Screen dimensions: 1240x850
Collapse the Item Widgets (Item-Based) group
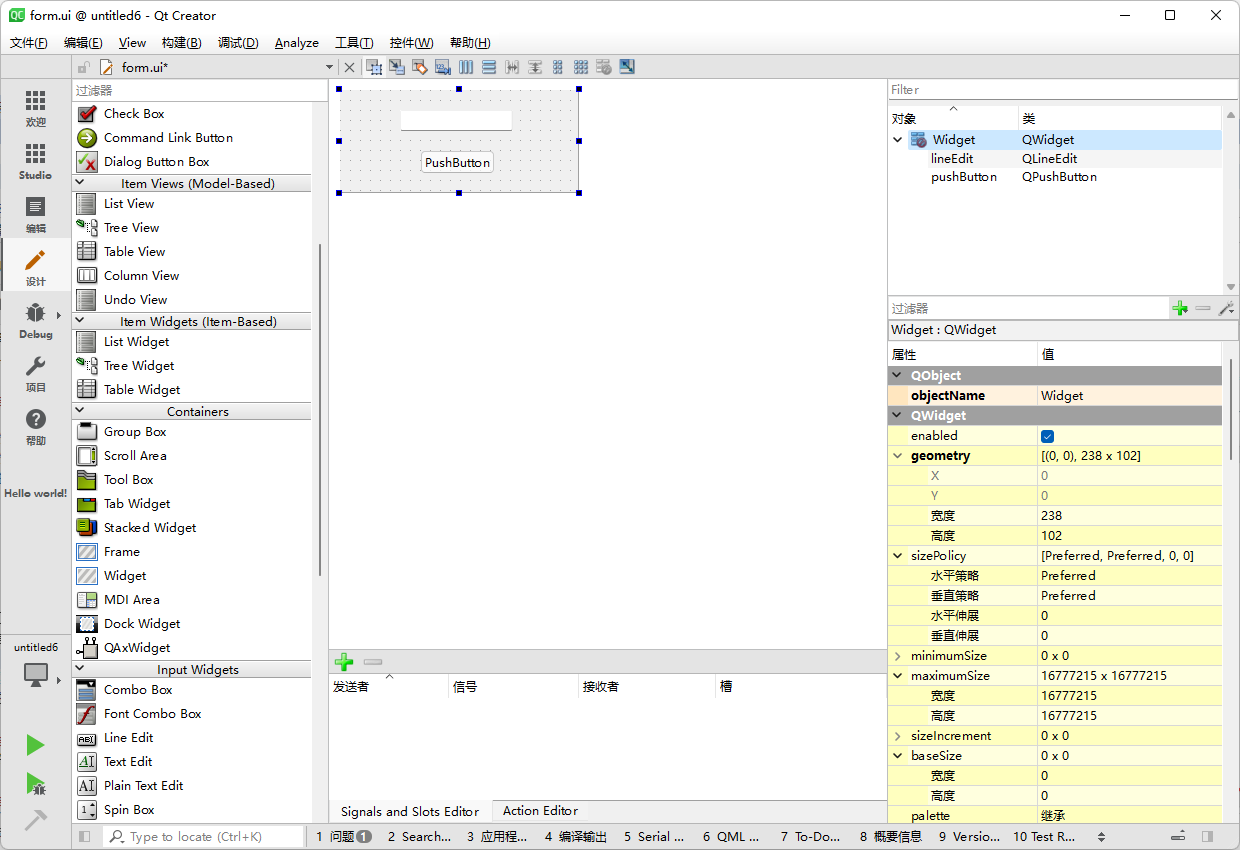click(x=80, y=321)
